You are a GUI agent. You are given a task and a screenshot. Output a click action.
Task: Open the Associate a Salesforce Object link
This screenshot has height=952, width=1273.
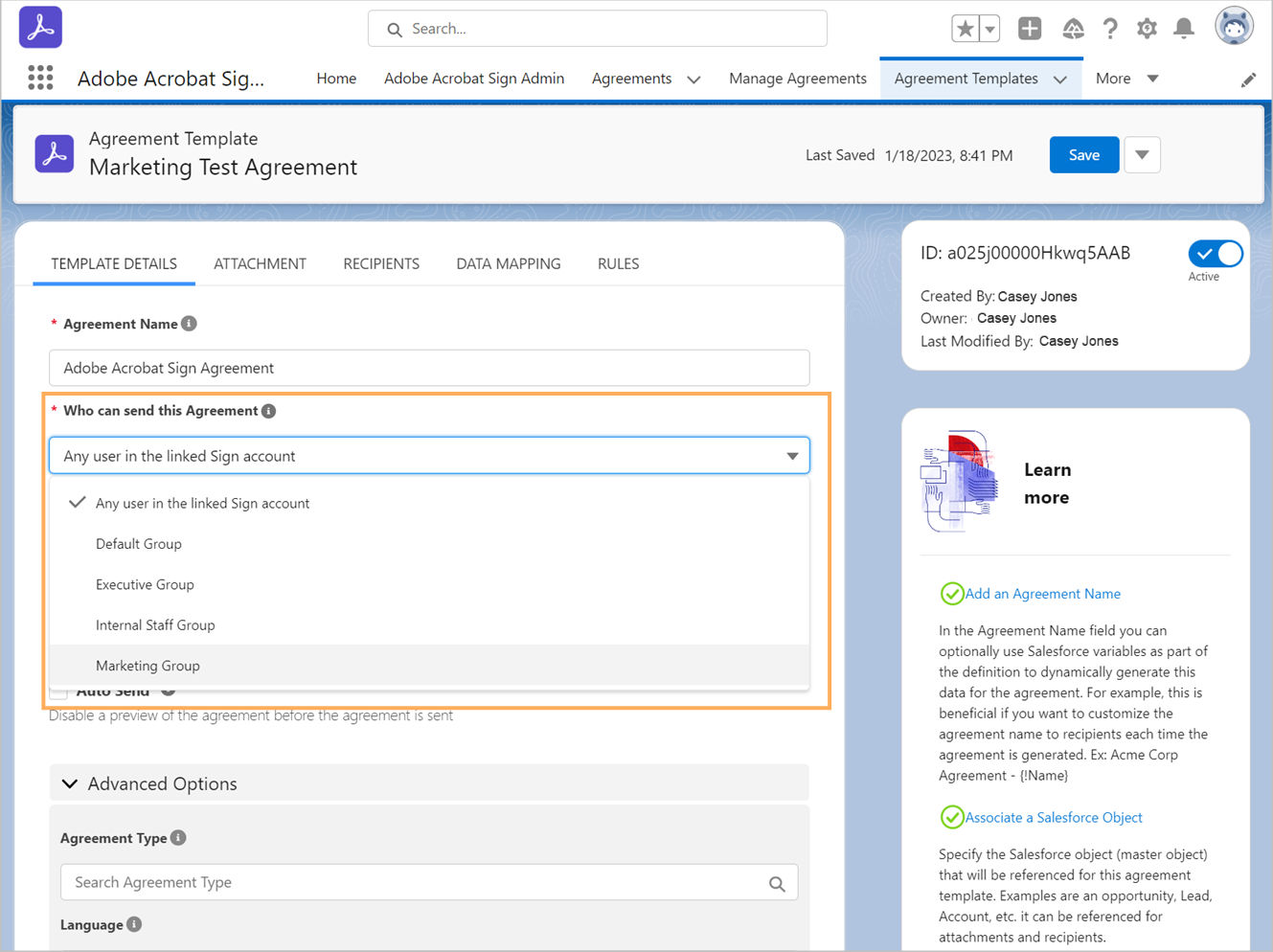tap(1054, 817)
